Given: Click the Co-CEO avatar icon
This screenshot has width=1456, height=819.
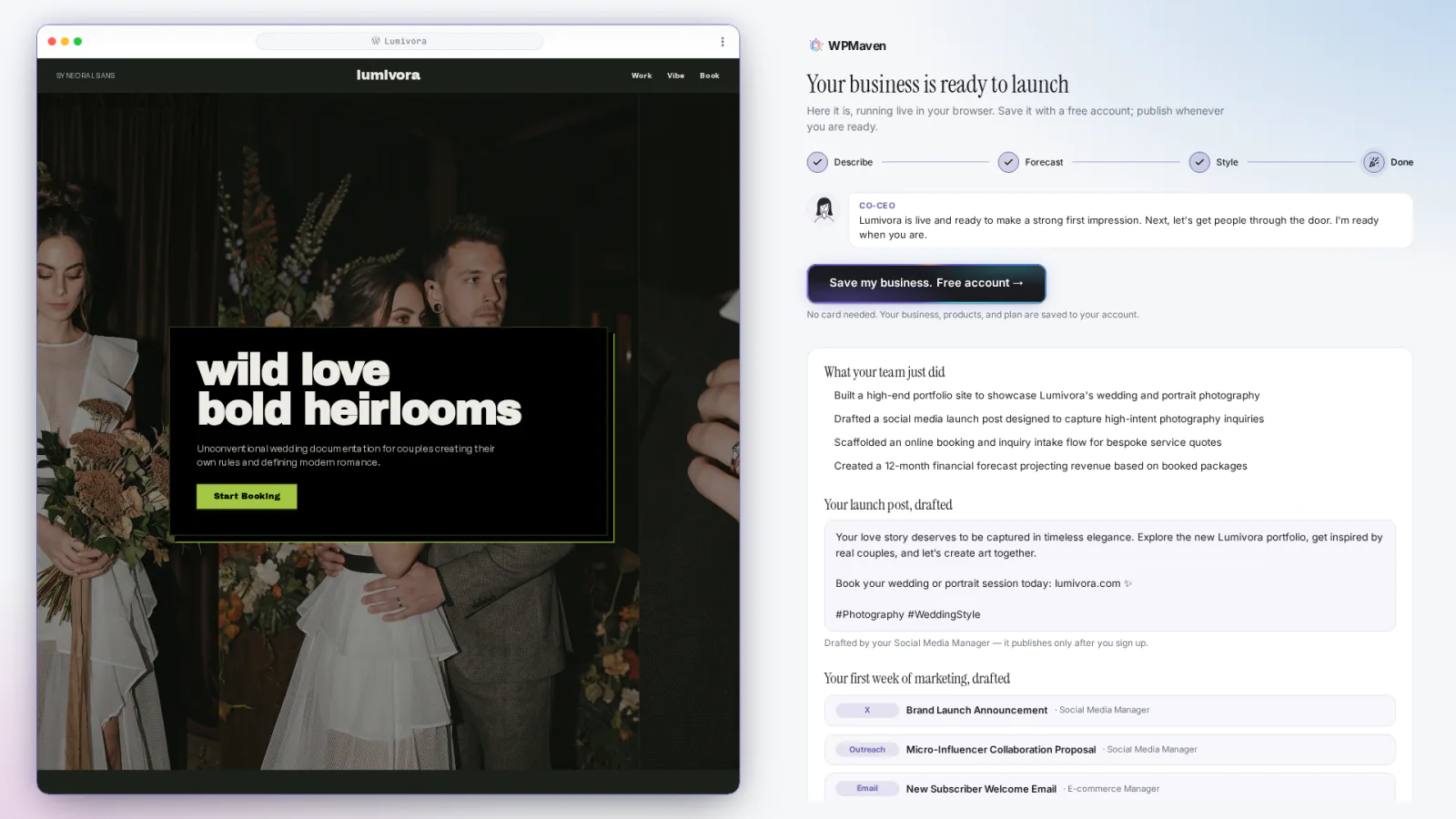Looking at the screenshot, I should pyautogui.click(x=824, y=210).
